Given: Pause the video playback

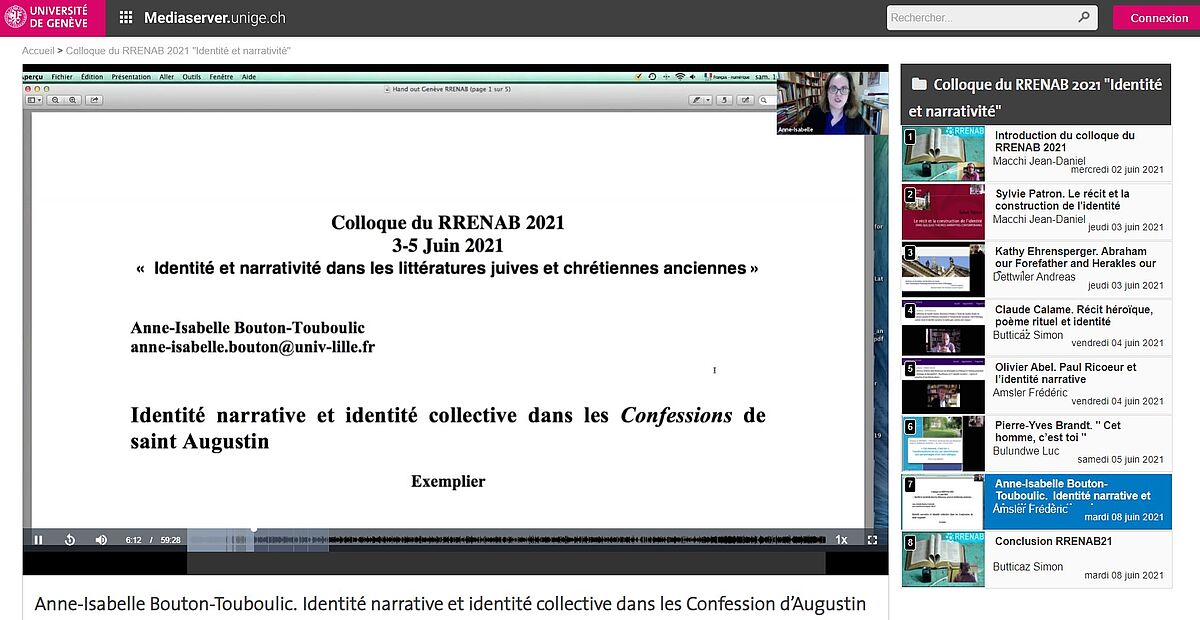Looking at the screenshot, I should (x=38, y=539).
